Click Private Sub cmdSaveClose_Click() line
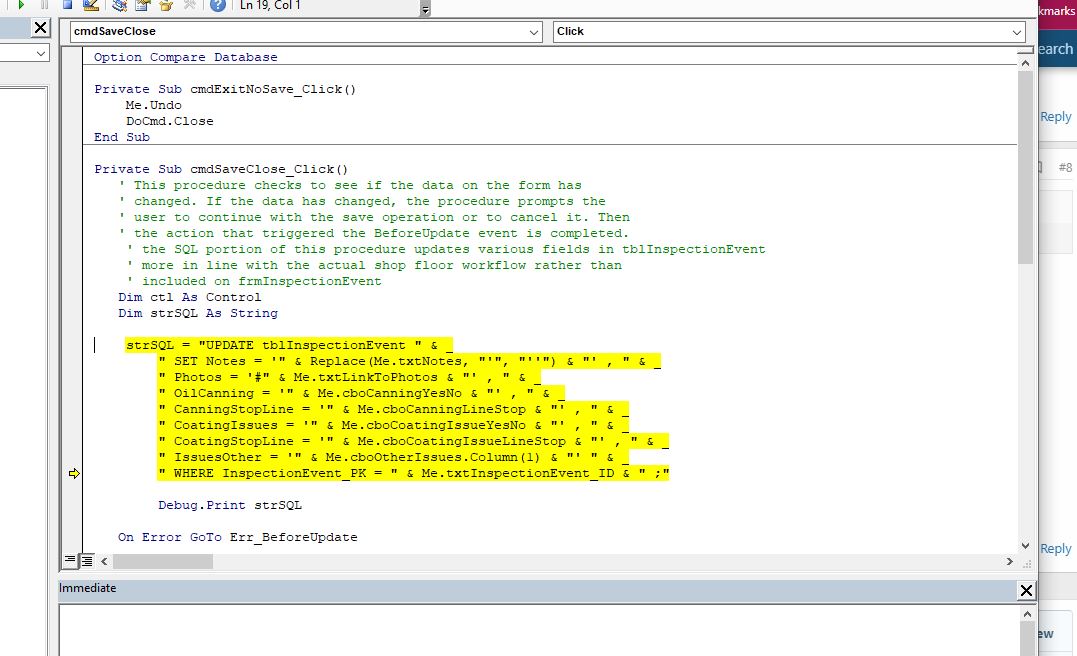Image resolution: width=1077 pixels, height=656 pixels. pos(221,169)
